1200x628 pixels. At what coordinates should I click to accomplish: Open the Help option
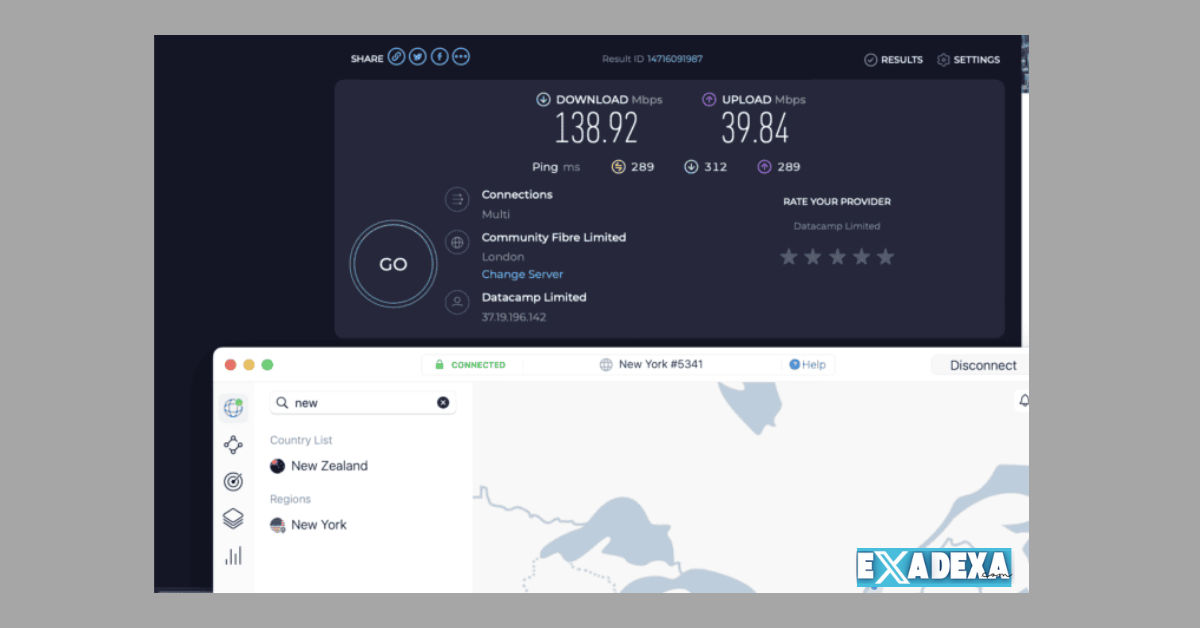click(808, 364)
